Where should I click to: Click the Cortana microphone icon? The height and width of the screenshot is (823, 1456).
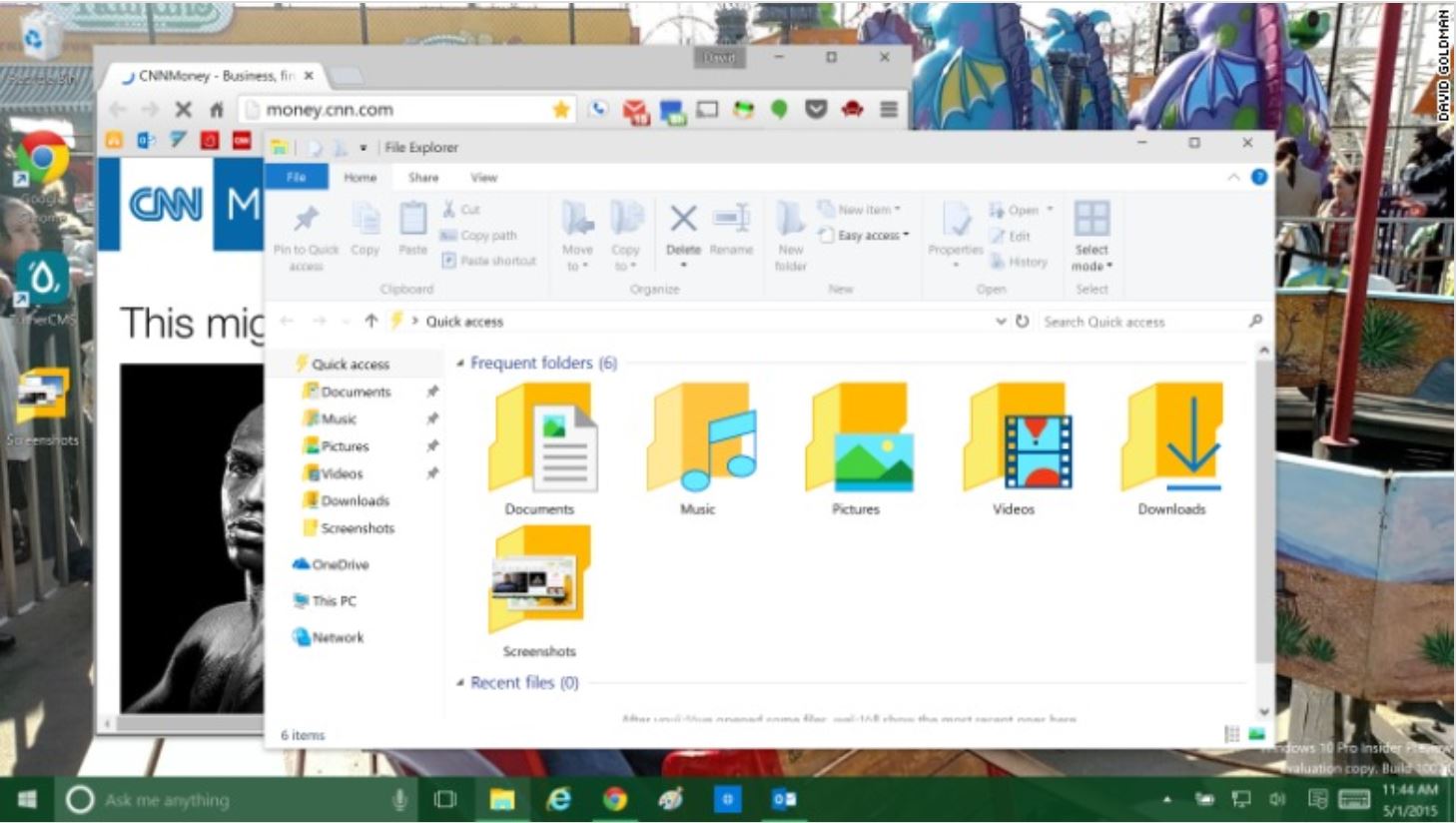399,799
